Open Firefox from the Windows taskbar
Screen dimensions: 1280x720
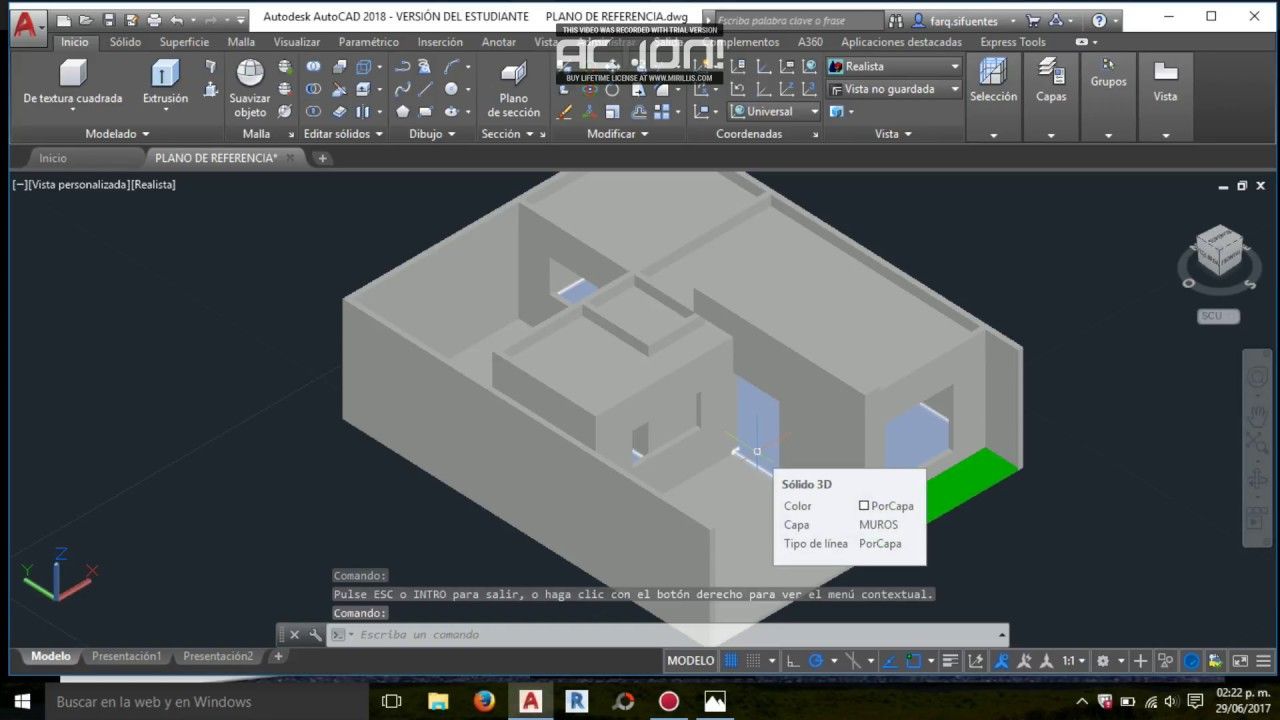point(484,701)
